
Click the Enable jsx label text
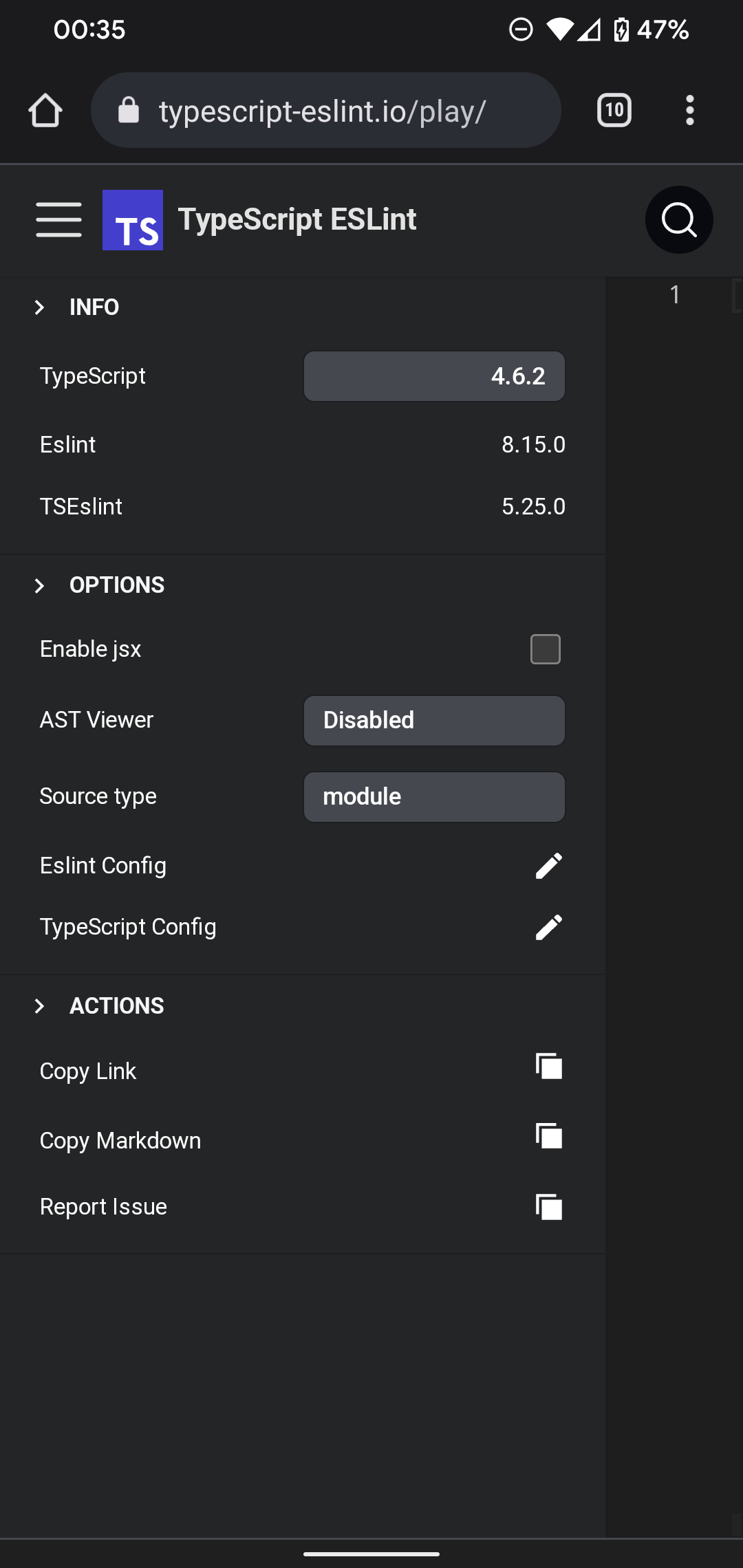tap(91, 649)
